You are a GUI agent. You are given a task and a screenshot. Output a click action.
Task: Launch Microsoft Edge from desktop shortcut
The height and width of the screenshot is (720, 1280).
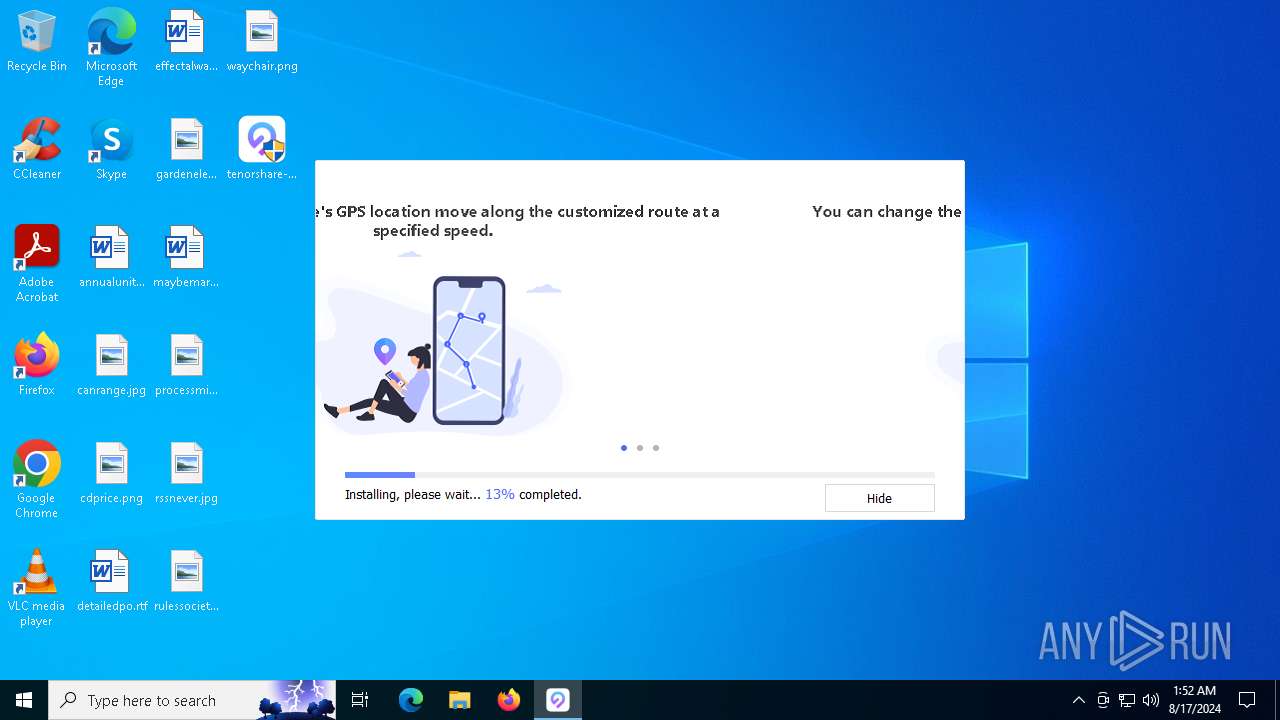[111, 48]
